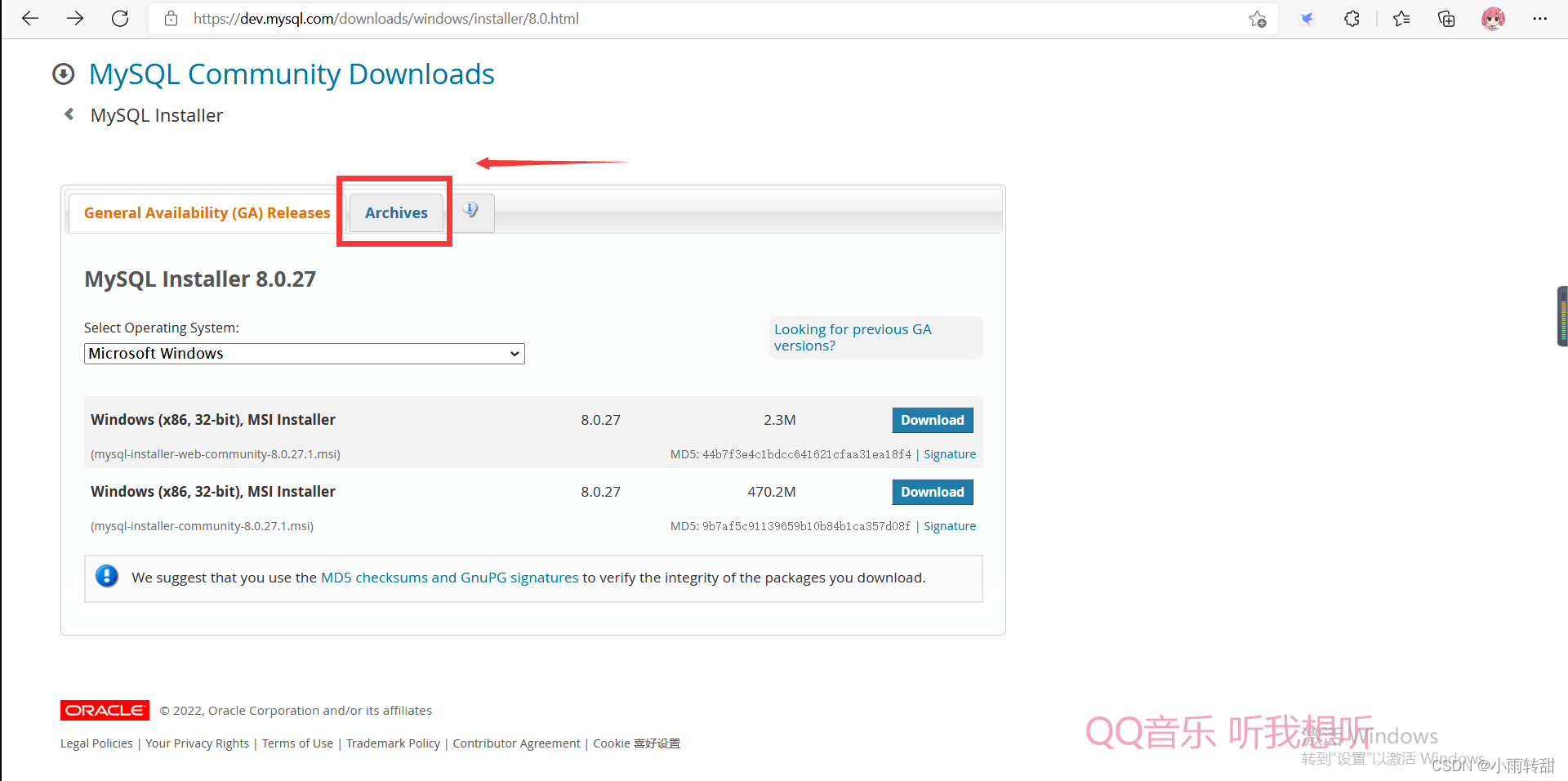Open Your Privacy Rights footer link
The image size is (1568, 781).
(x=198, y=743)
